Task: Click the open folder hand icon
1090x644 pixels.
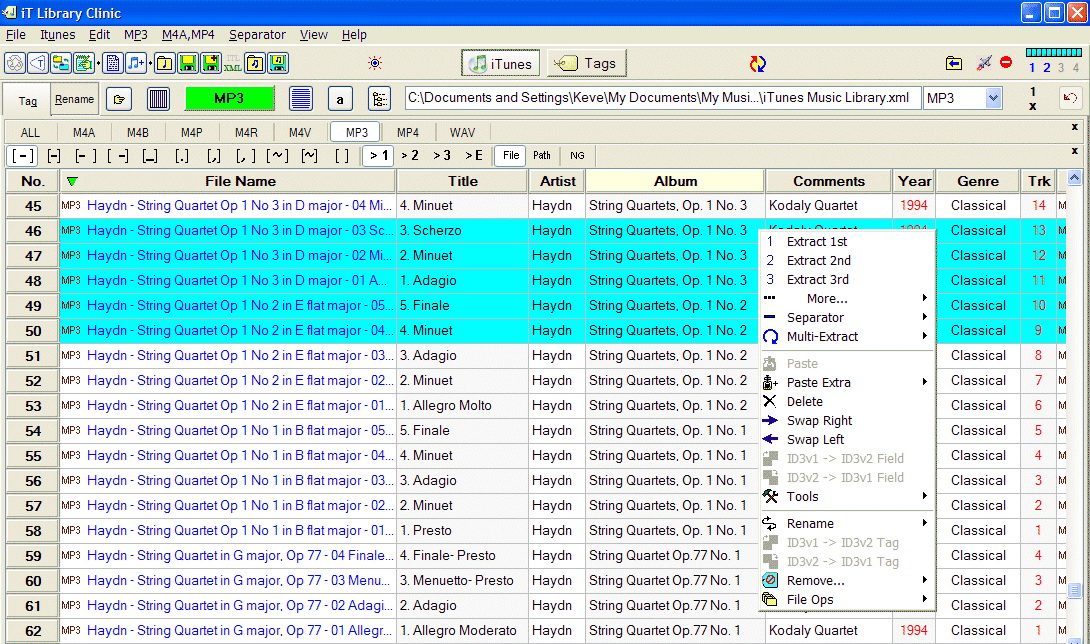Action: [120, 99]
